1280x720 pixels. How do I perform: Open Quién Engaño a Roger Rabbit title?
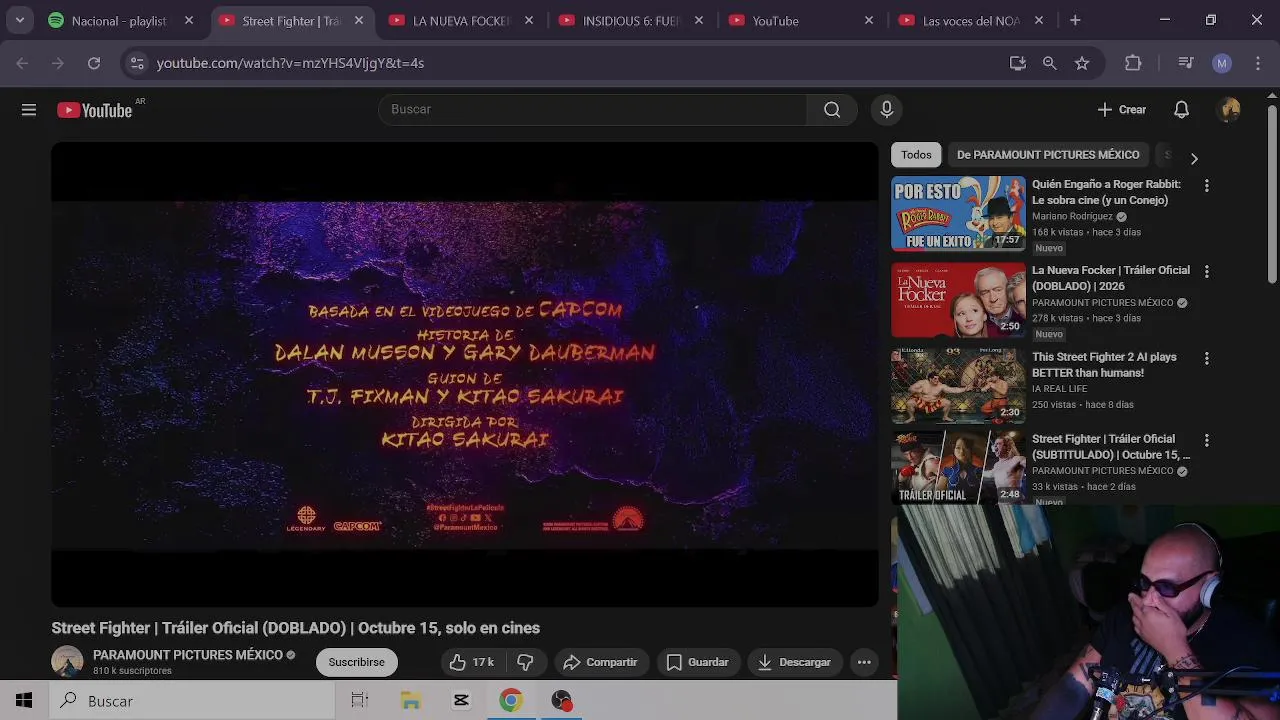pos(1106,192)
